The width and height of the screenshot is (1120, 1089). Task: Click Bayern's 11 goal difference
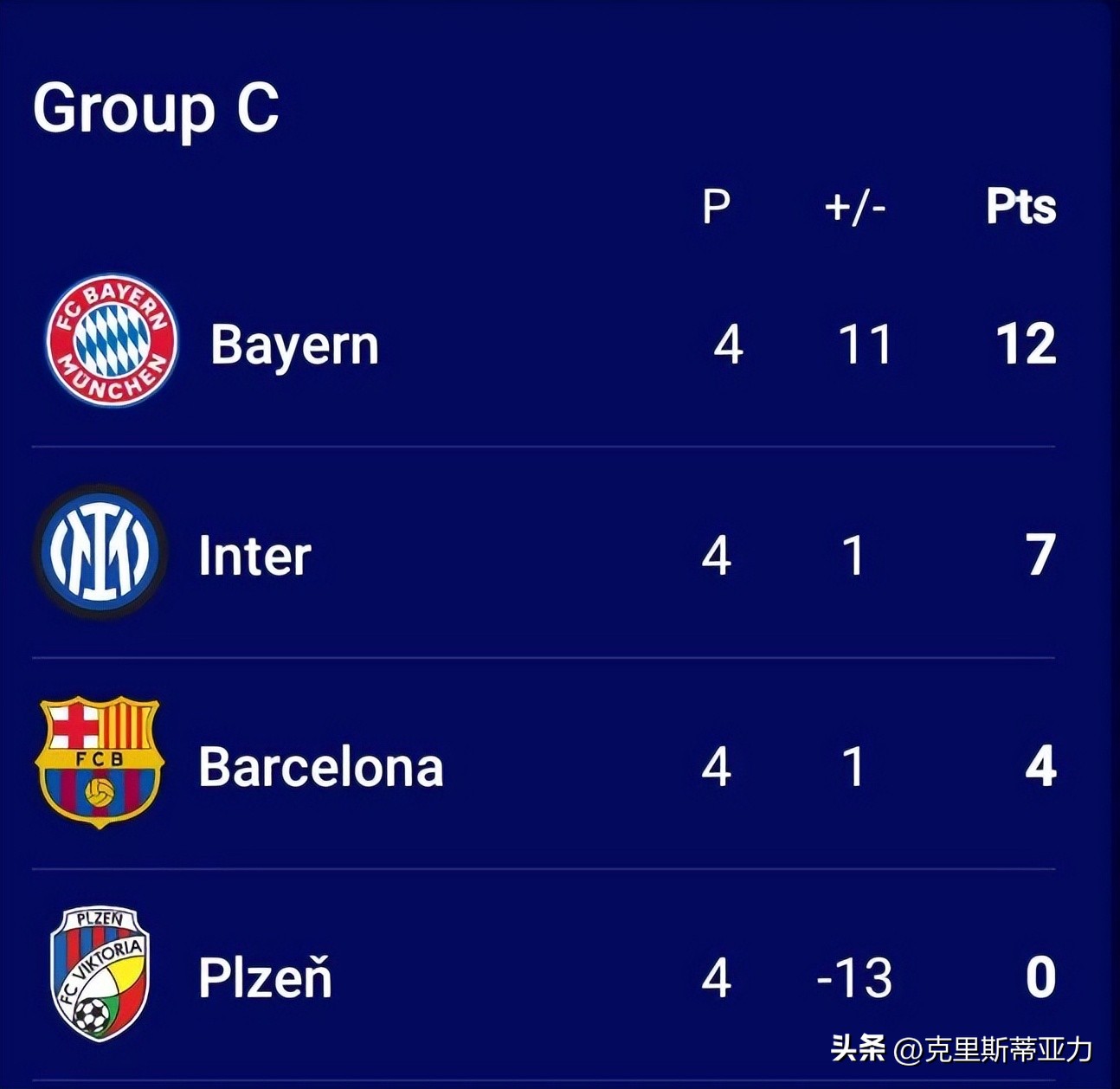(x=865, y=345)
